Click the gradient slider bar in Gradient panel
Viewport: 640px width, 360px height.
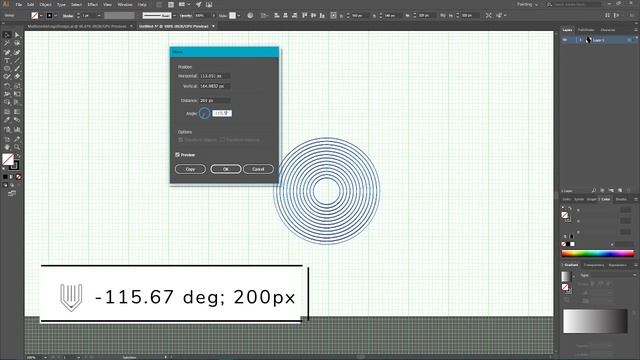click(x=596, y=321)
